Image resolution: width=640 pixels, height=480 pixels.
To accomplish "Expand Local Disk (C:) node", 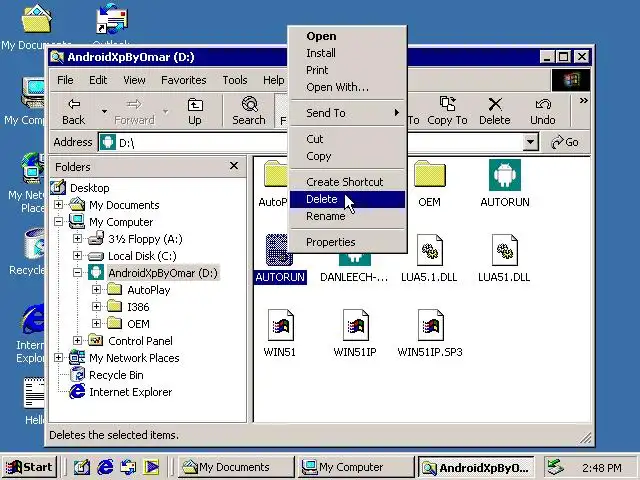I will [x=78, y=256].
